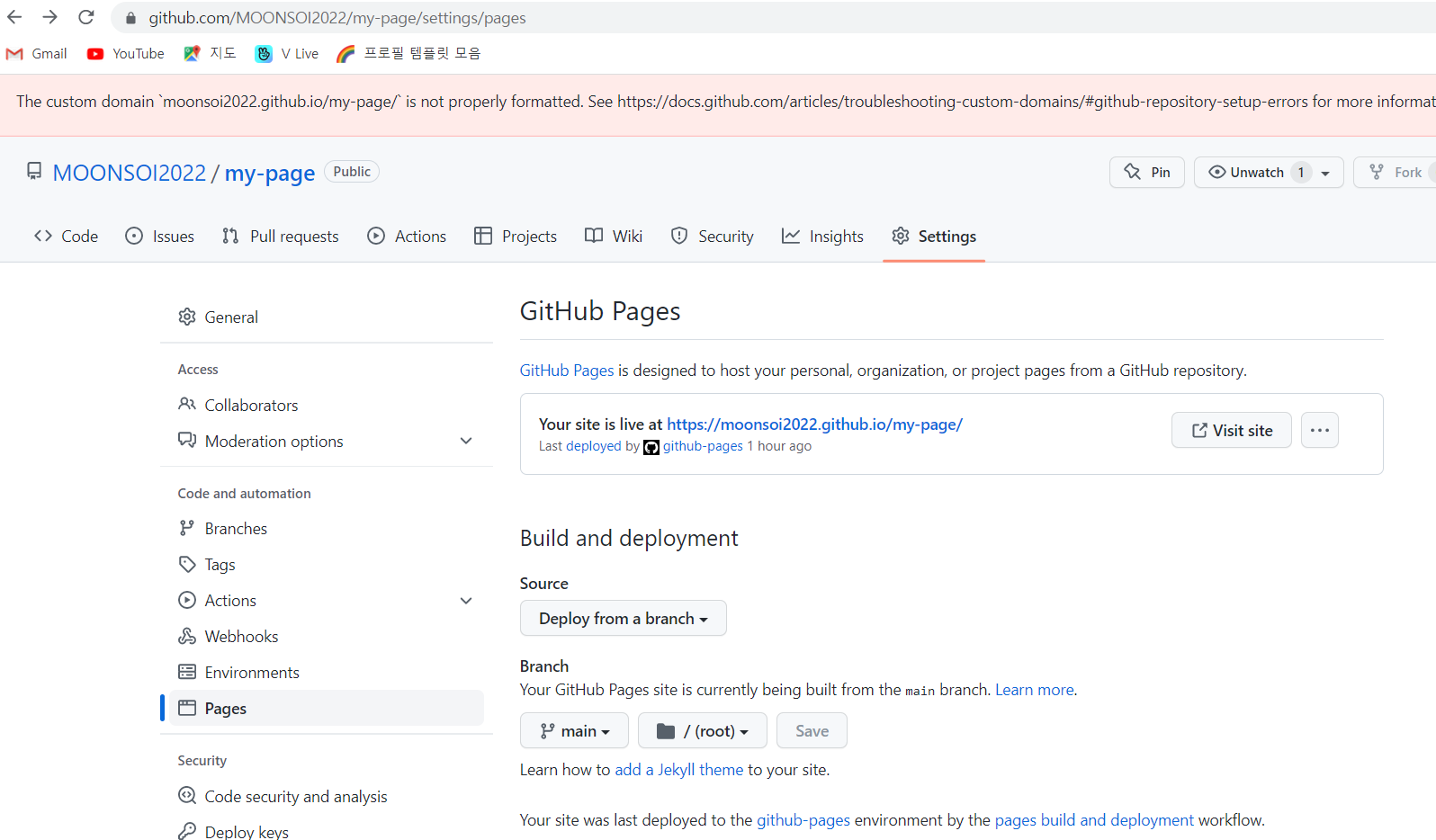
Task: Open the 지도 maps bookmark
Action: click(210, 54)
